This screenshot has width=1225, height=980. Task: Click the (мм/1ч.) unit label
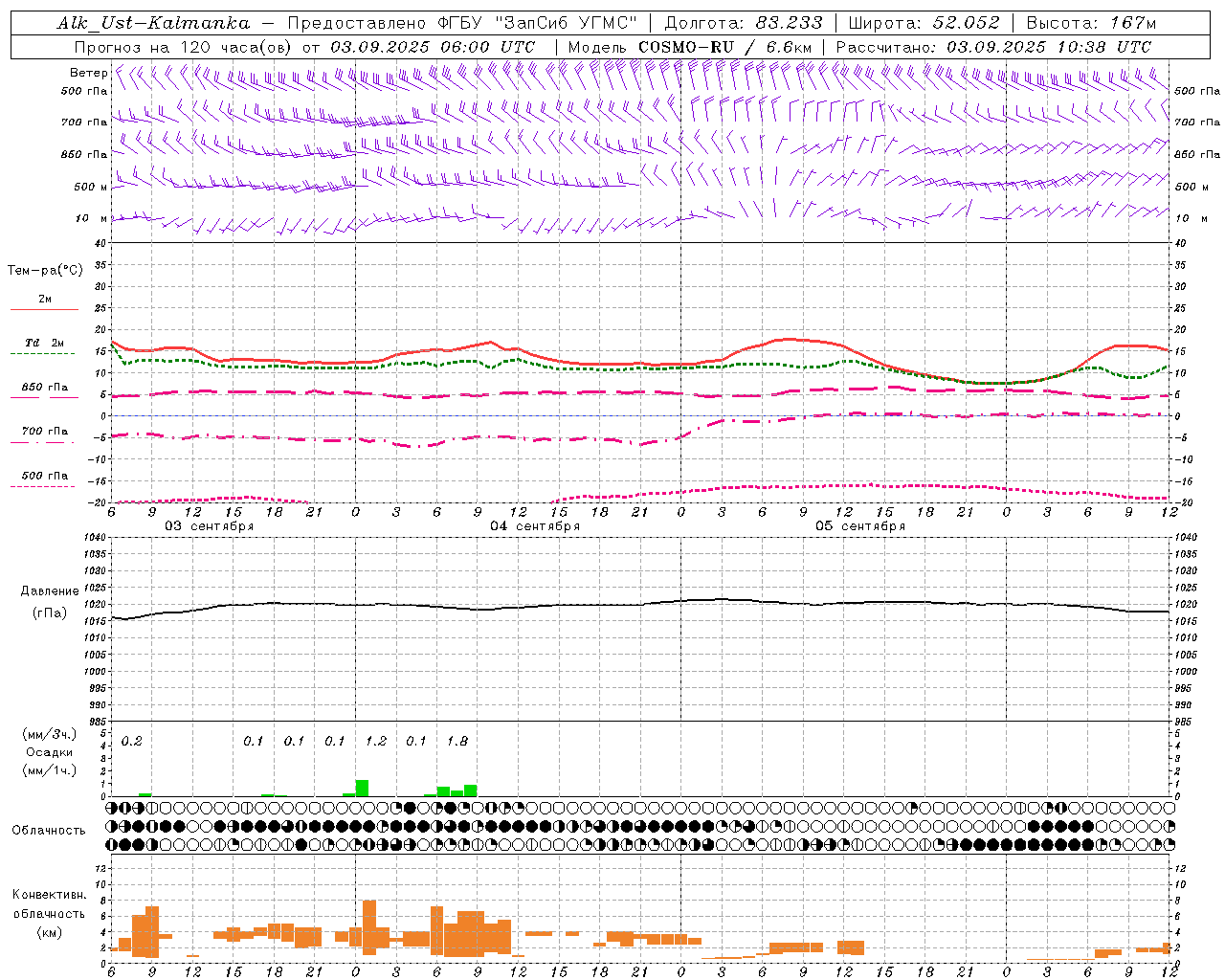[x=49, y=770]
